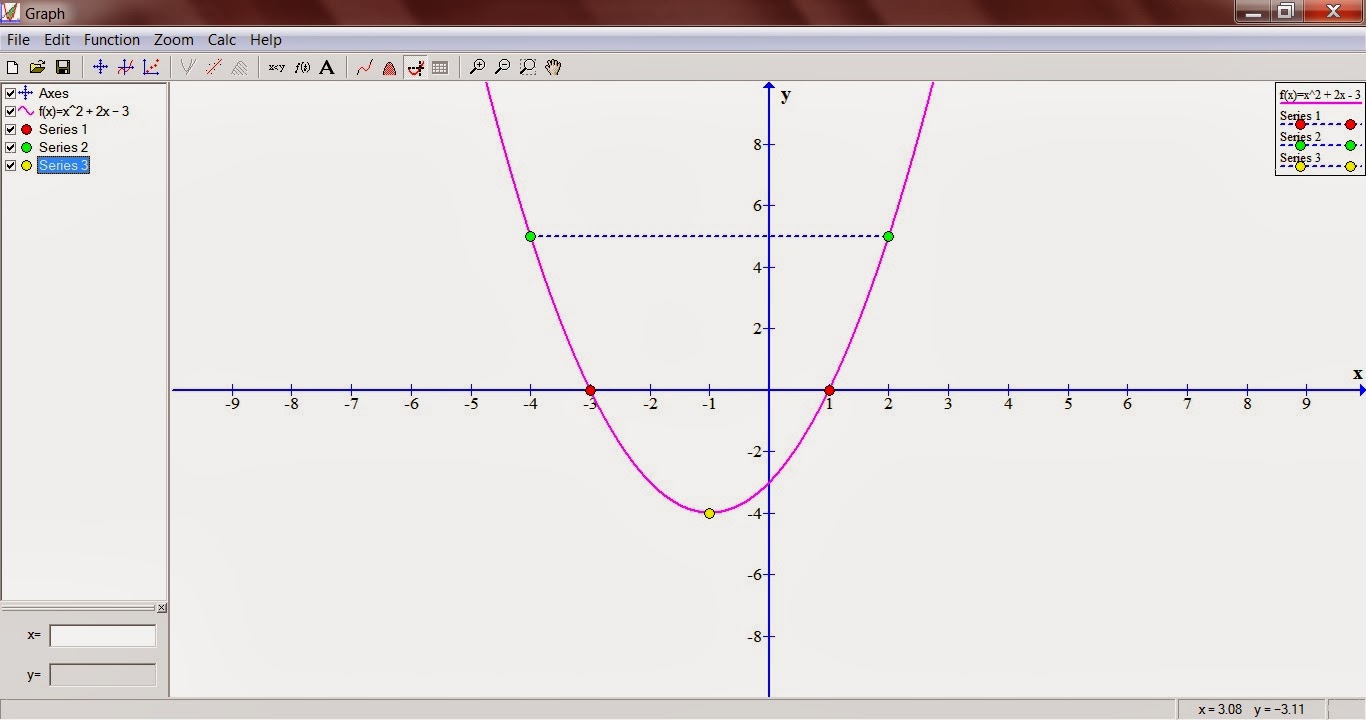Screen dimensions: 1366x720
Task: Click the yellow vertex point at (-1, -4)
Action: tap(709, 513)
